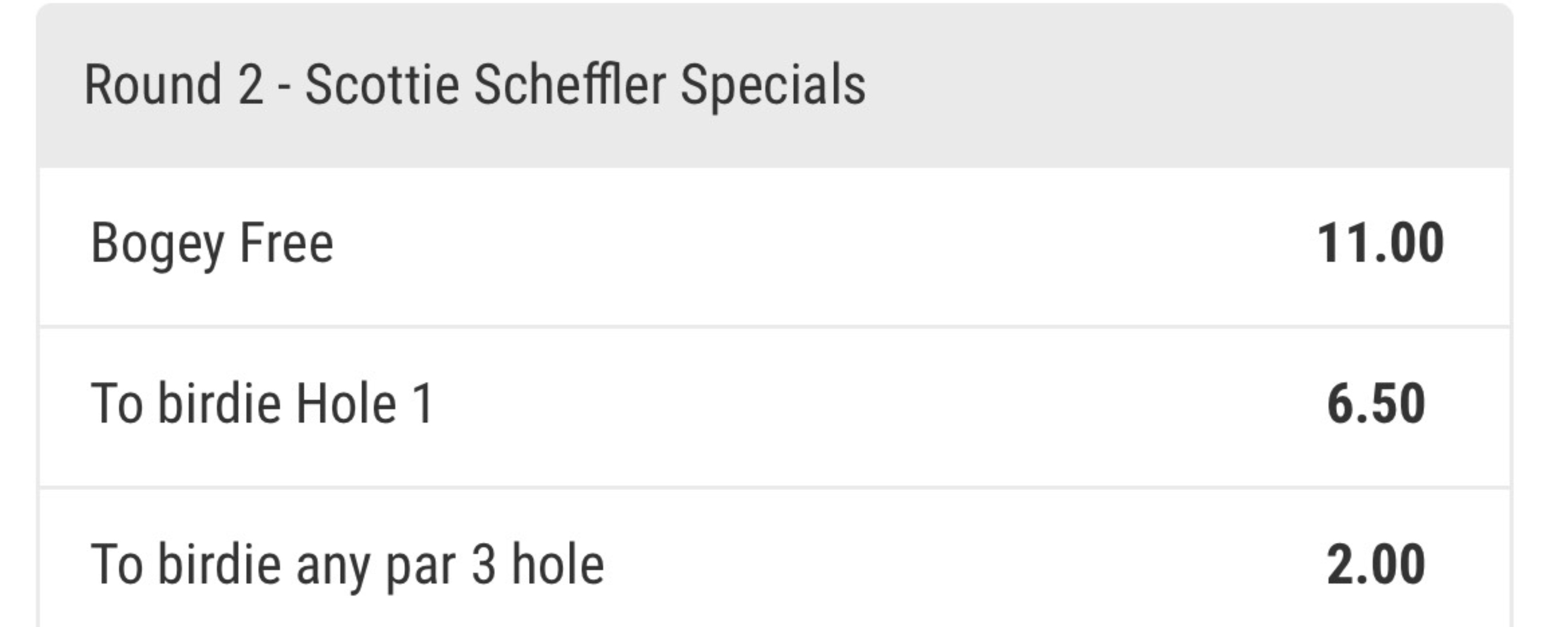1568x627 pixels.
Task: Click the Bogey Free market label
Action: [x=212, y=244]
